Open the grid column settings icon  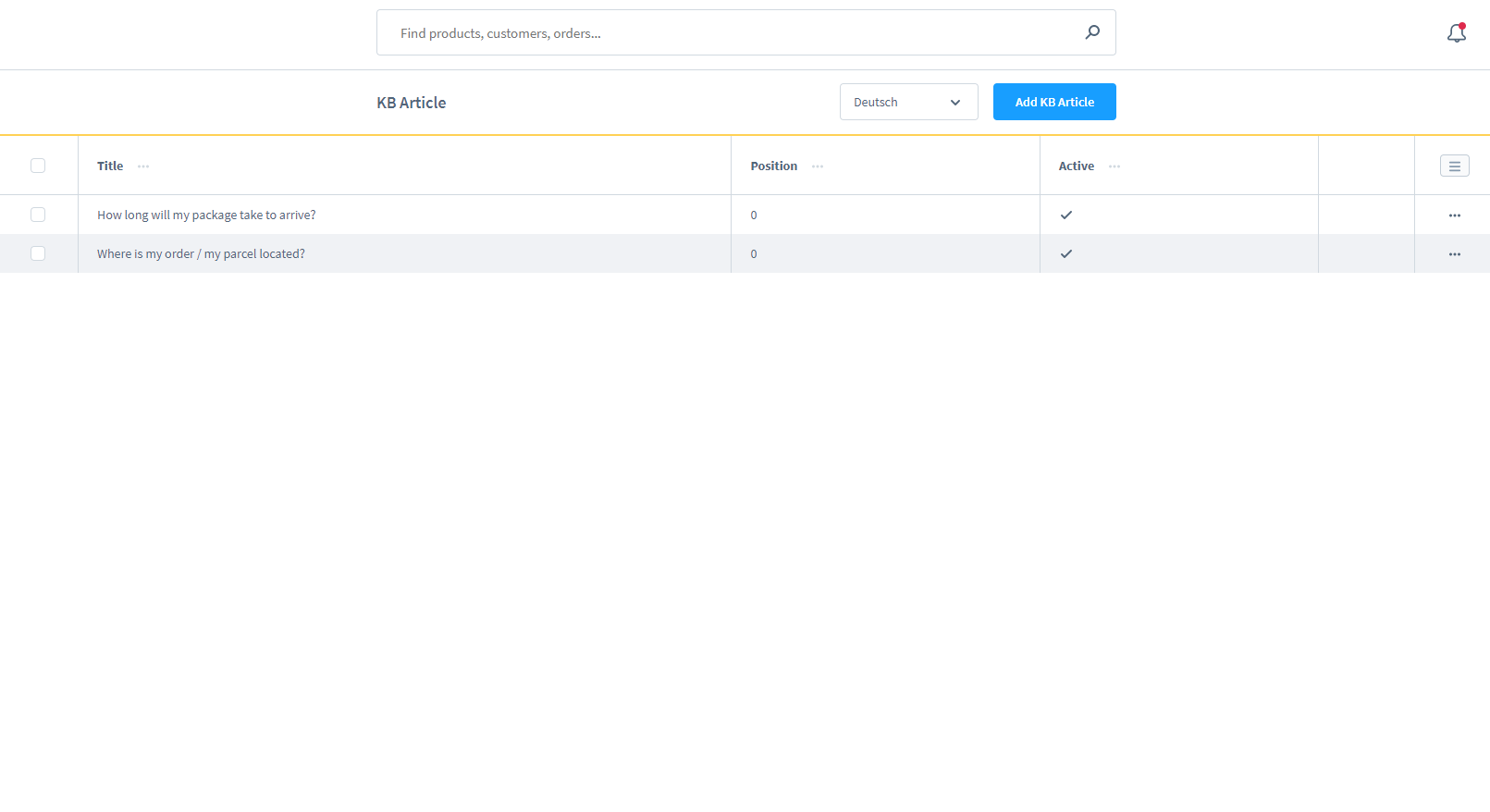1455,166
